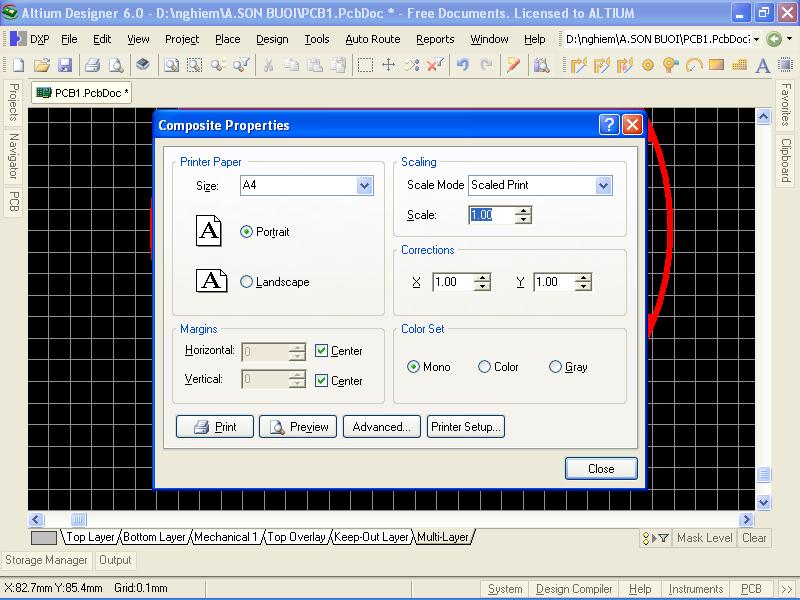This screenshot has width=800, height=600.
Task: Select the Place Via tool icon
Action: (670, 65)
